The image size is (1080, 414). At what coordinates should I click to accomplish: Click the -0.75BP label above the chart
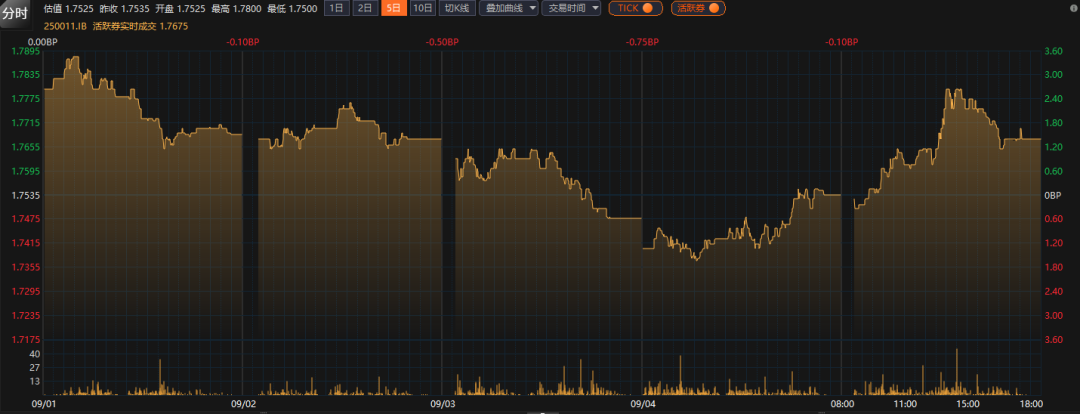pyautogui.click(x=642, y=42)
